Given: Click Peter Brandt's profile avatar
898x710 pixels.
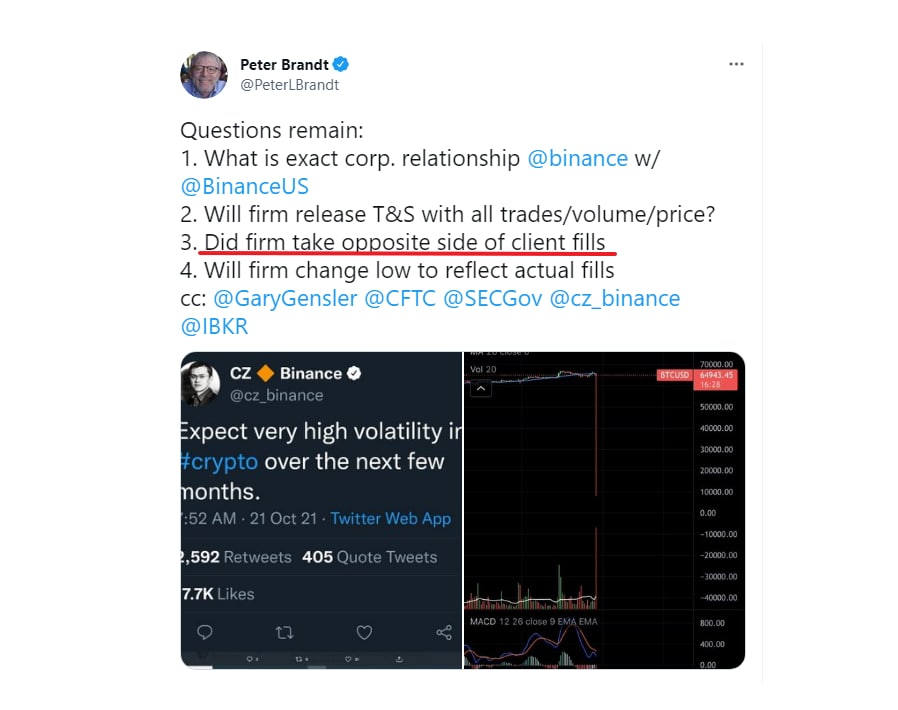Looking at the screenshot, I should pyautogui.click(x=204, y=74).
